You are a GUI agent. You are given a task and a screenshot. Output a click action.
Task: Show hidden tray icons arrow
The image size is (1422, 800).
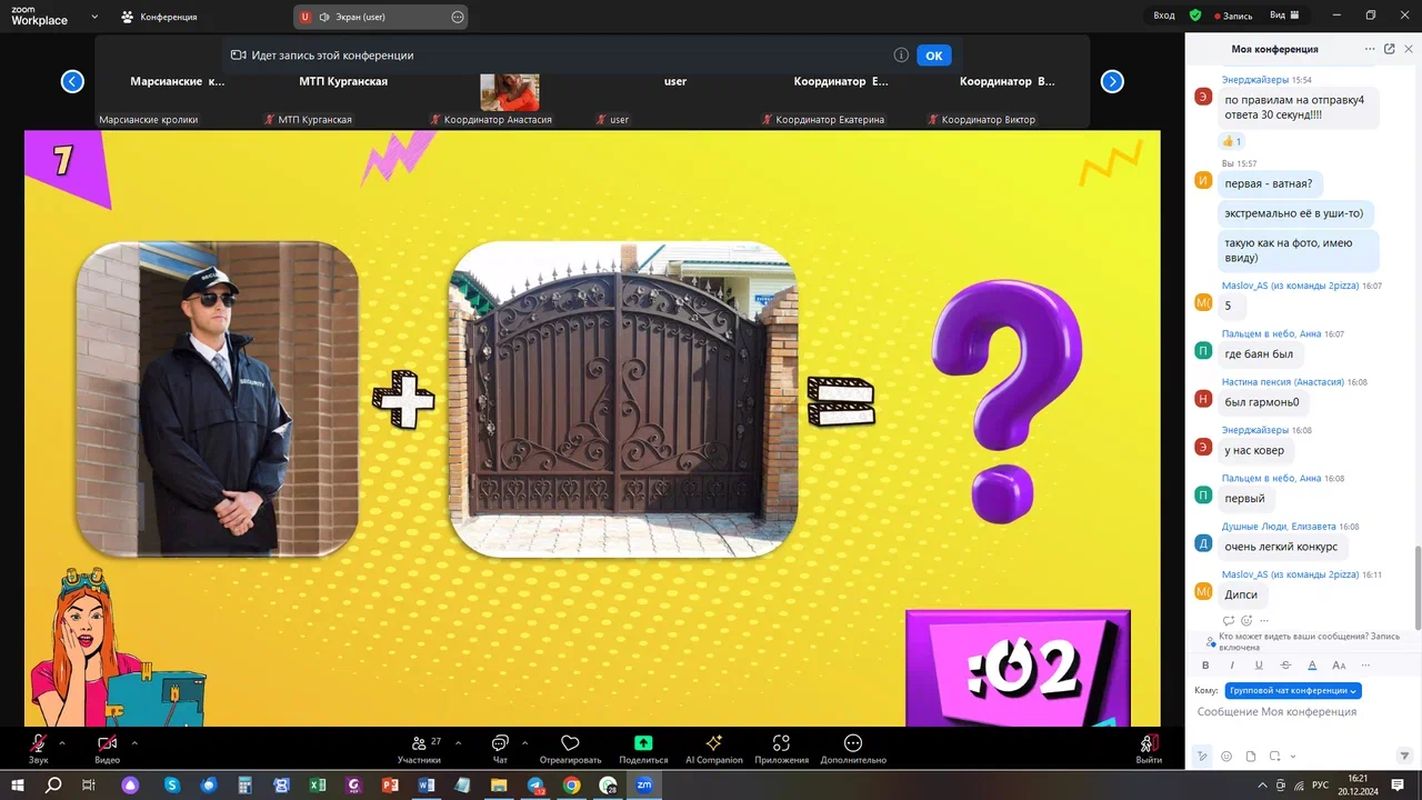click(1263, 785)
